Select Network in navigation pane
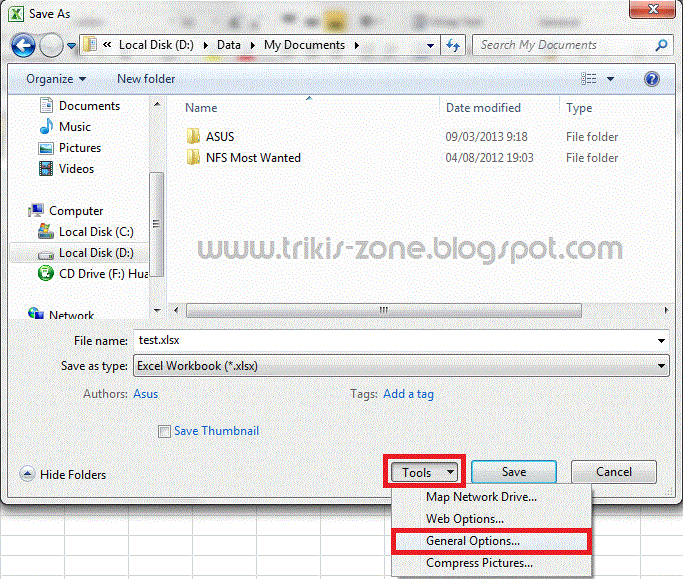 71,315
